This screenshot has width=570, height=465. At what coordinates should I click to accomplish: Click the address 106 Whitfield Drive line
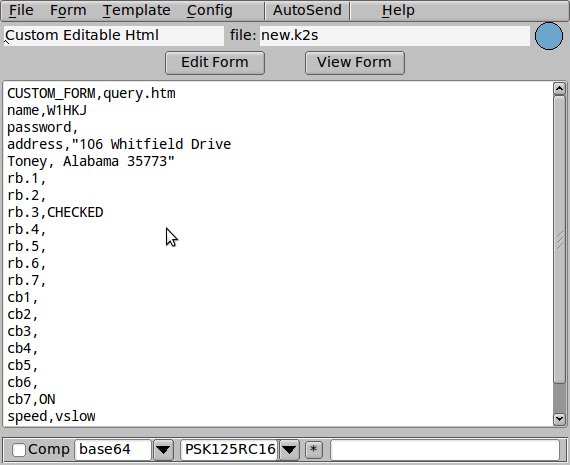[119, 145]
